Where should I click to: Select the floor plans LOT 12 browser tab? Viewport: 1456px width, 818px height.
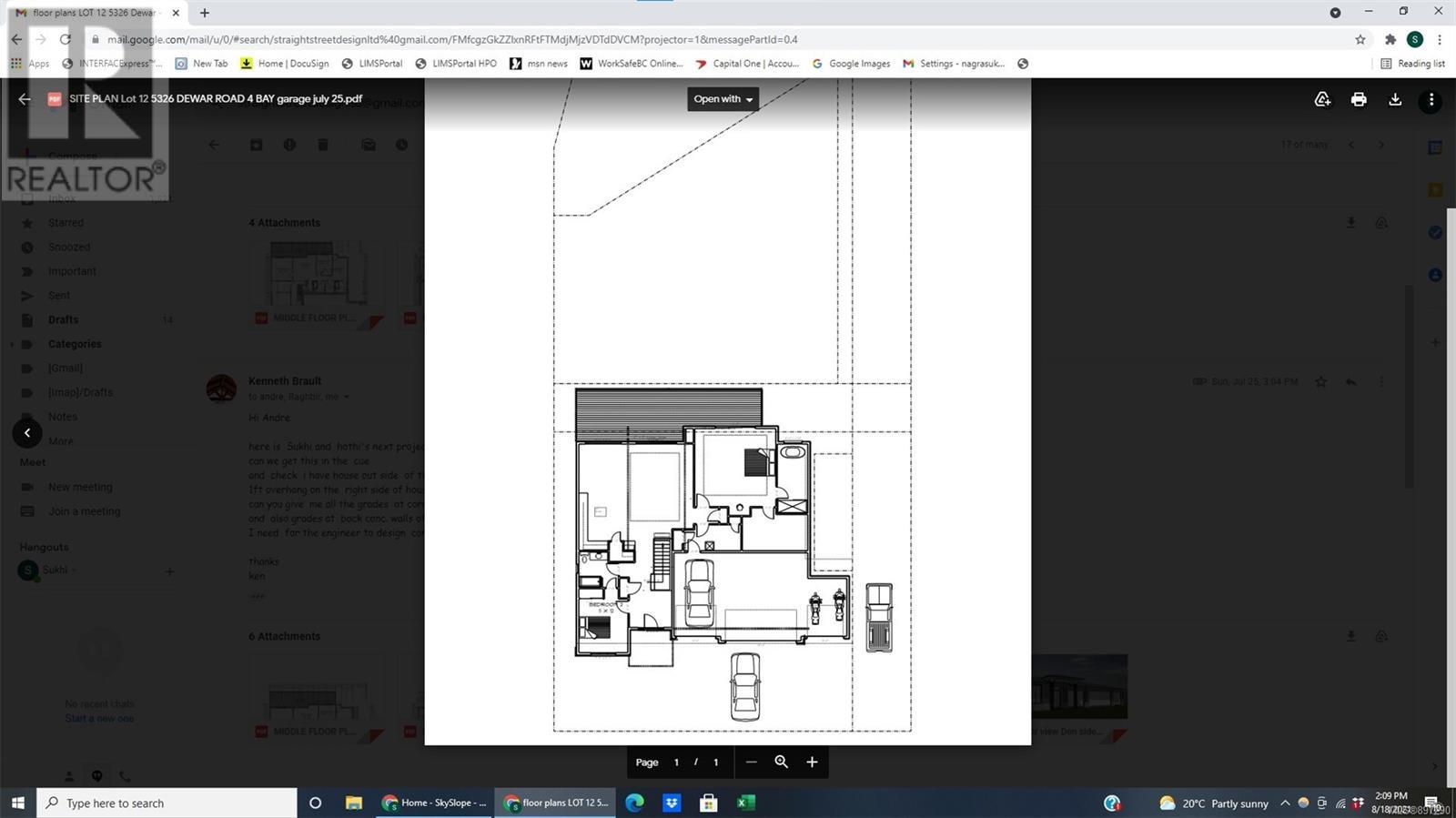pos(96,13)
